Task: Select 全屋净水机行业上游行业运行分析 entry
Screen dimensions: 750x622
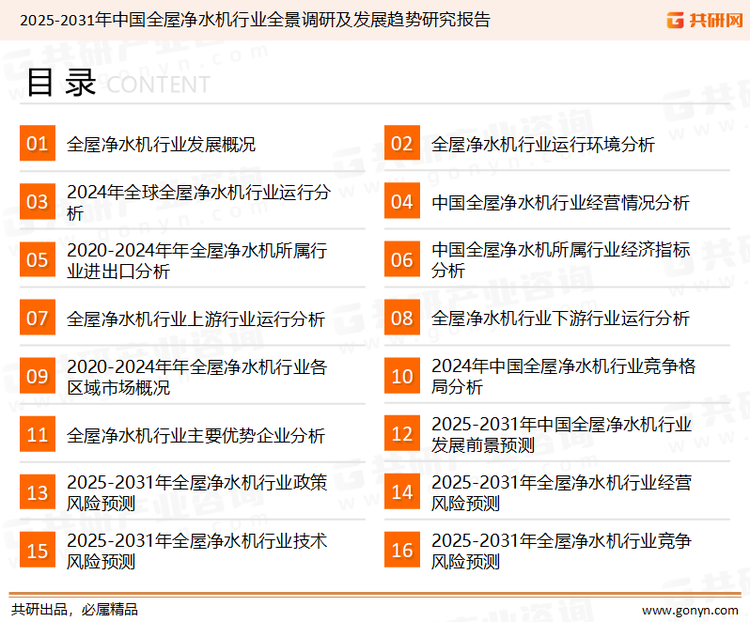Action: (x=196, y=319)
